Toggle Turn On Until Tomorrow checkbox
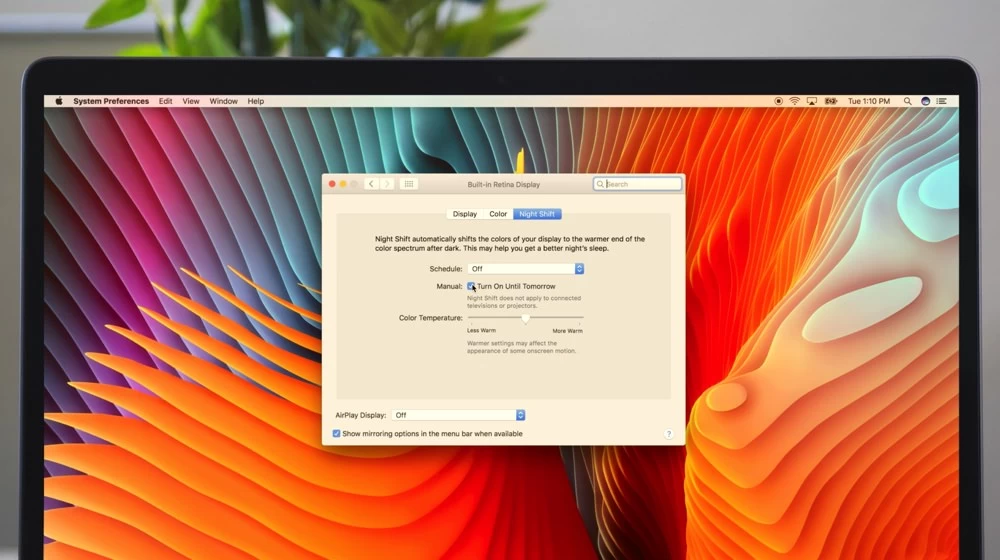 click(x=471, y=286)
